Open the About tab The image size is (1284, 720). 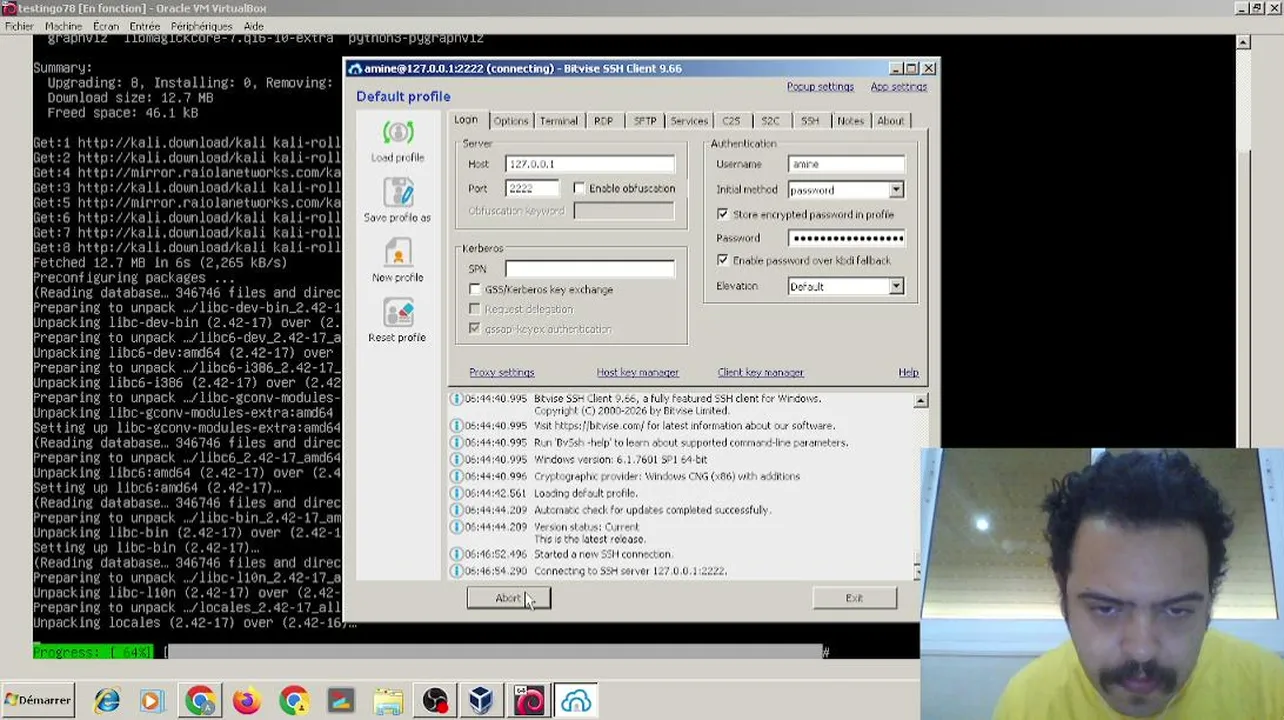click(890, 121)
